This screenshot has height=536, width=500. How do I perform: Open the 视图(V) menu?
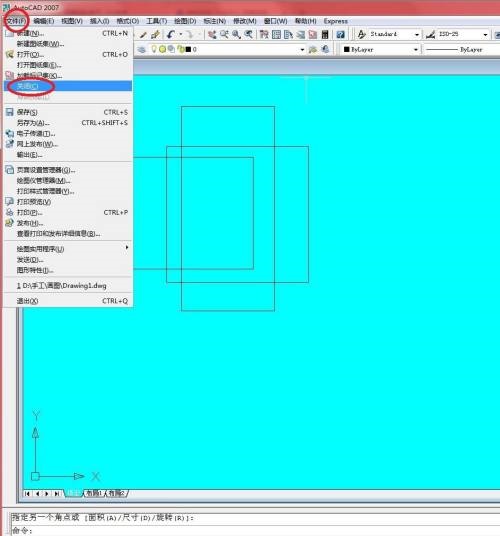72,21
